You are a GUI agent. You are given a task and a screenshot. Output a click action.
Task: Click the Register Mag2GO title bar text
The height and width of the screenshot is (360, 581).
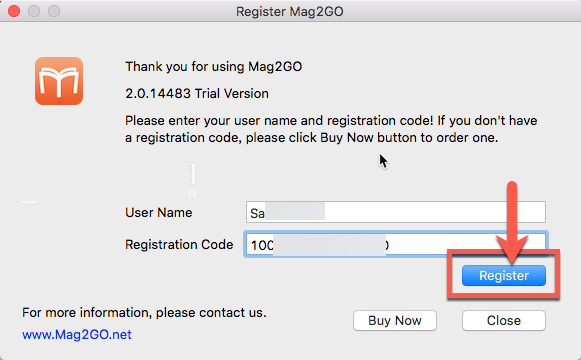290,11
